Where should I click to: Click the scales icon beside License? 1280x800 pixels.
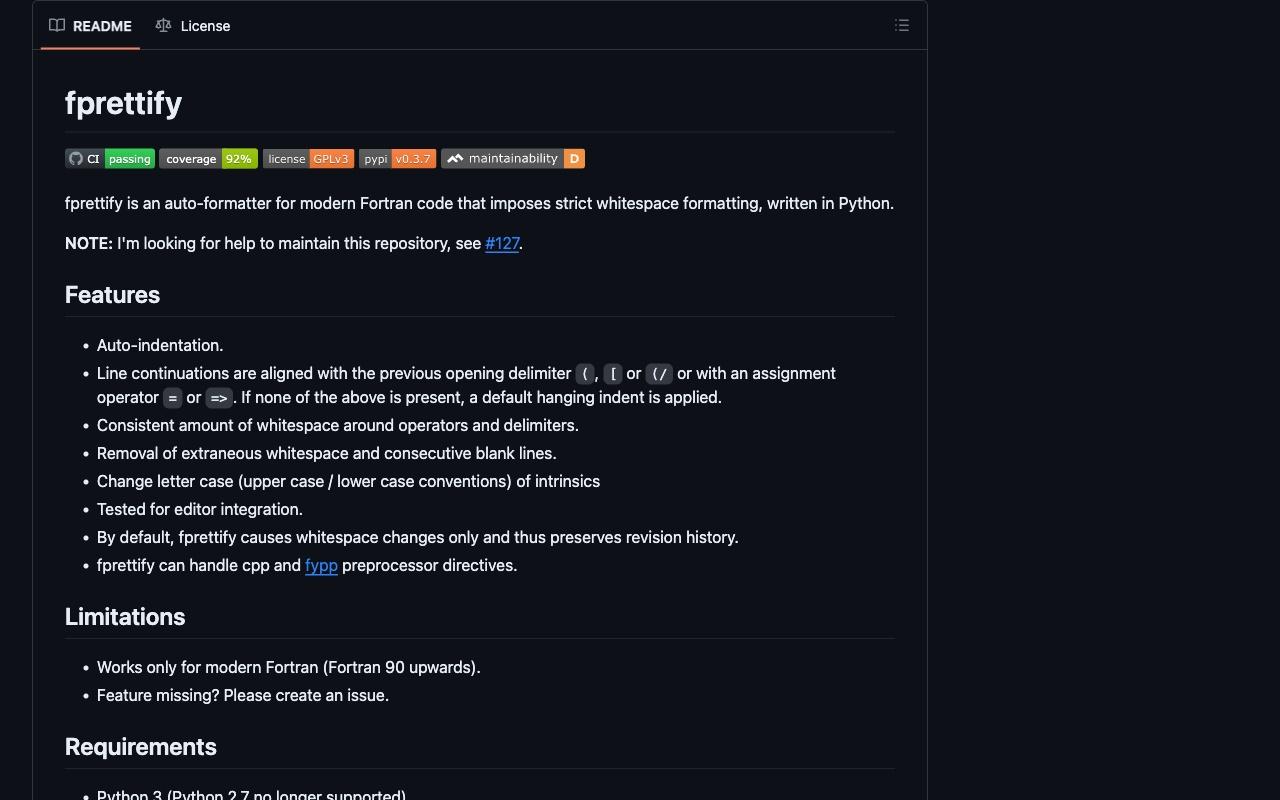click(x=163, y=26)
